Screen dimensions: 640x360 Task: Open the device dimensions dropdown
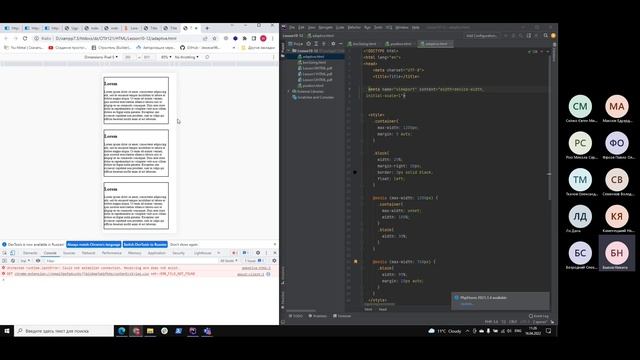pos(101,57)
